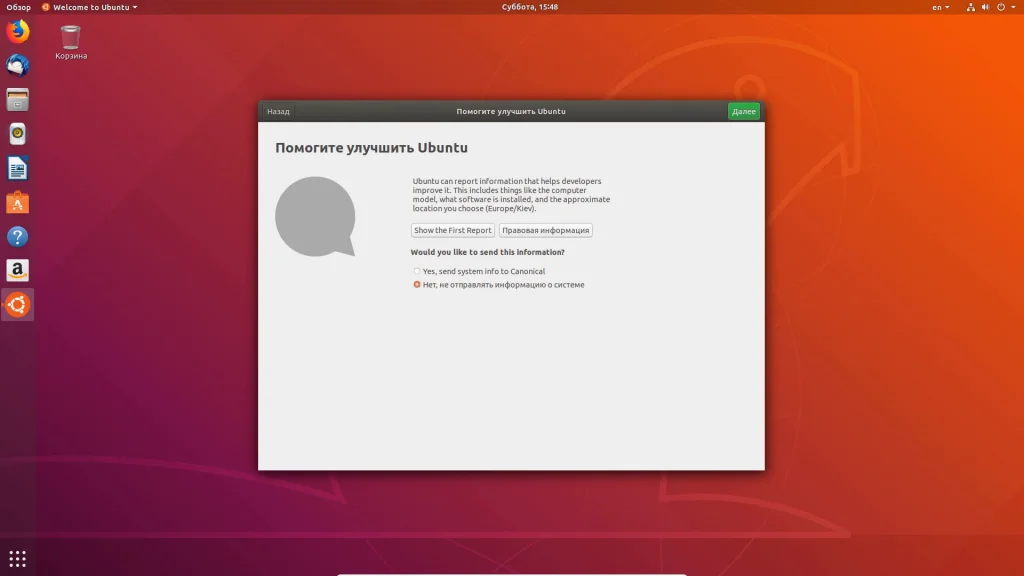This screenshot has height=576, width=1024.
Task: Open the Обзор activities overview
Action: pos(18,7)
